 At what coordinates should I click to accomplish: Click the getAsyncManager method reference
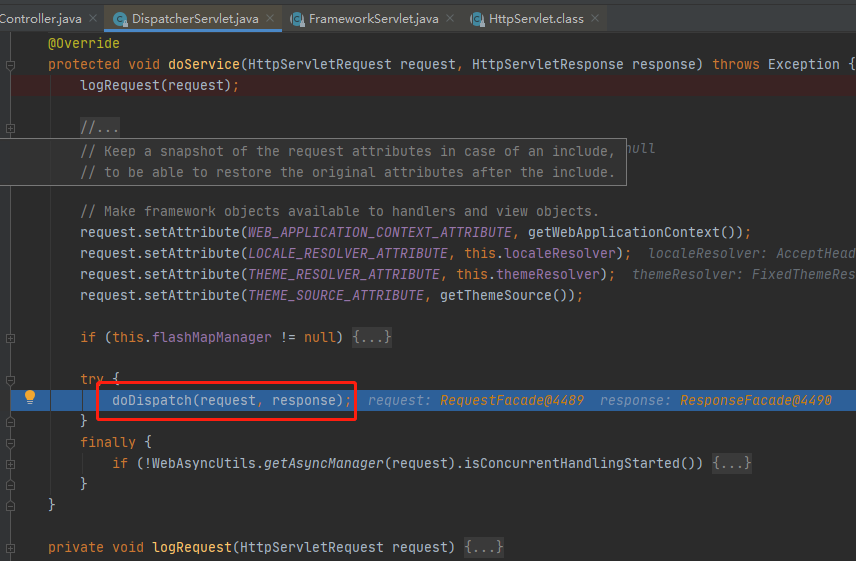coord(324,463)
